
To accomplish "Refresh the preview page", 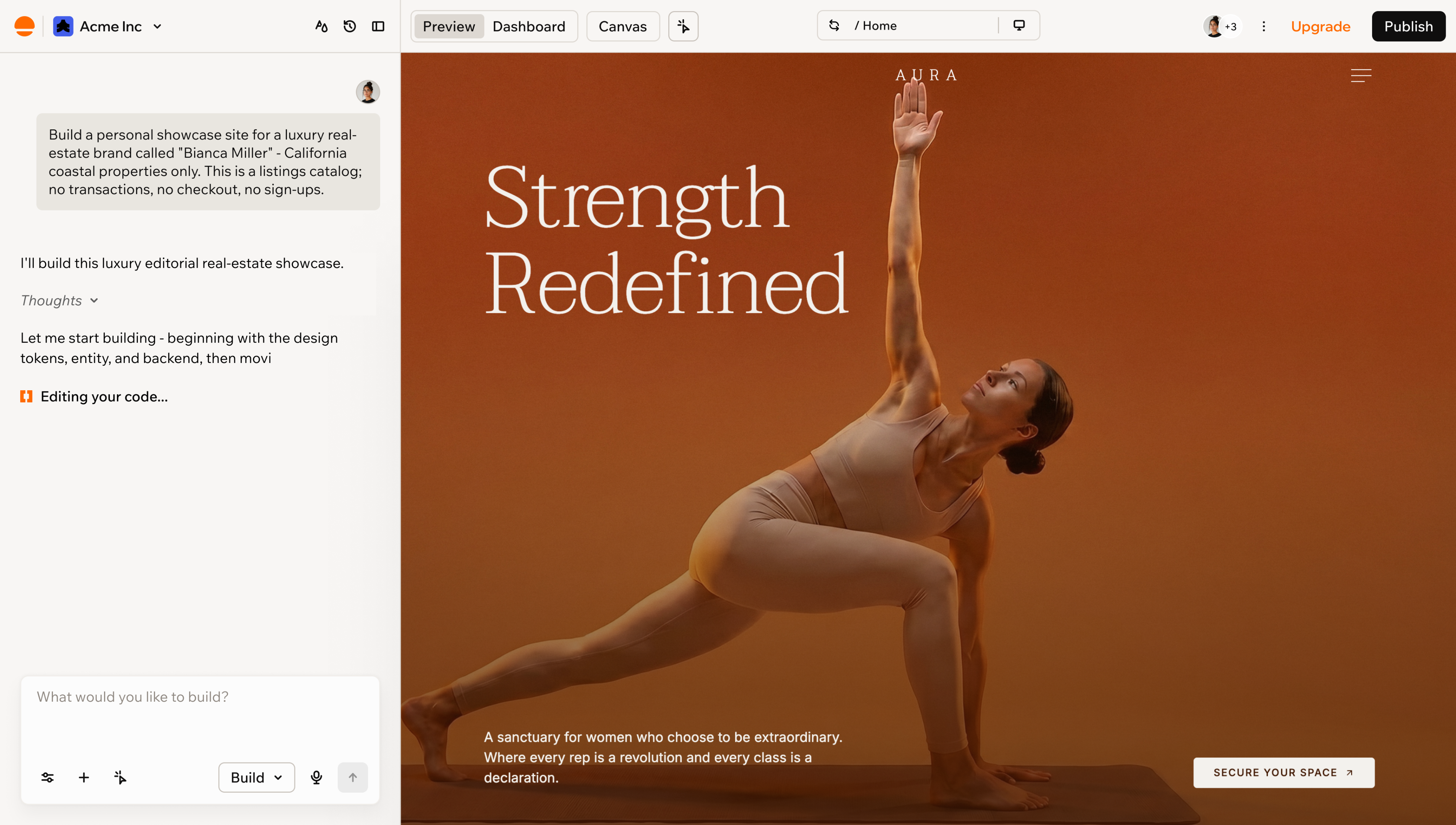I will click(834, 26).
